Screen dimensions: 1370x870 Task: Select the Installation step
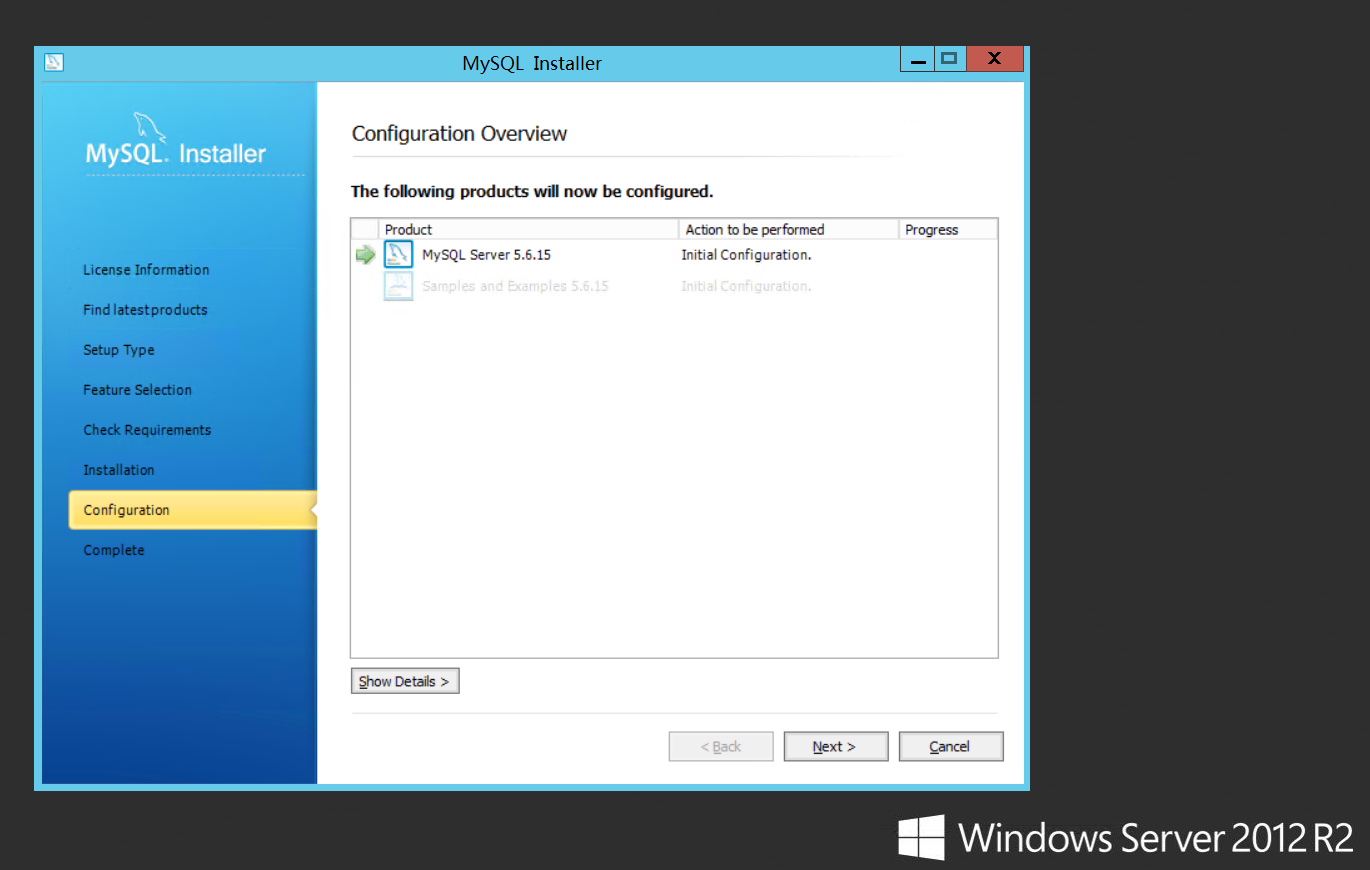(x=119, y=470)
